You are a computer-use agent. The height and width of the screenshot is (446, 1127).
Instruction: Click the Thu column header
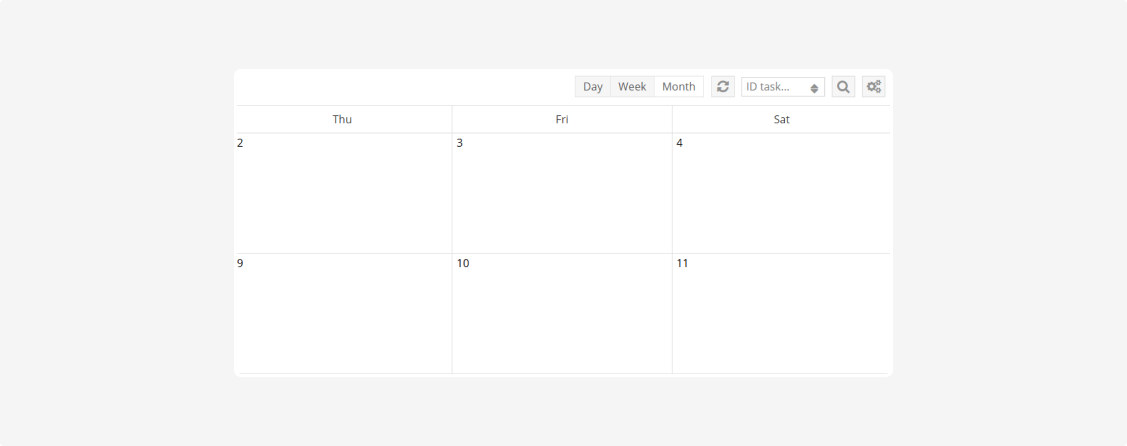point(342,119)
